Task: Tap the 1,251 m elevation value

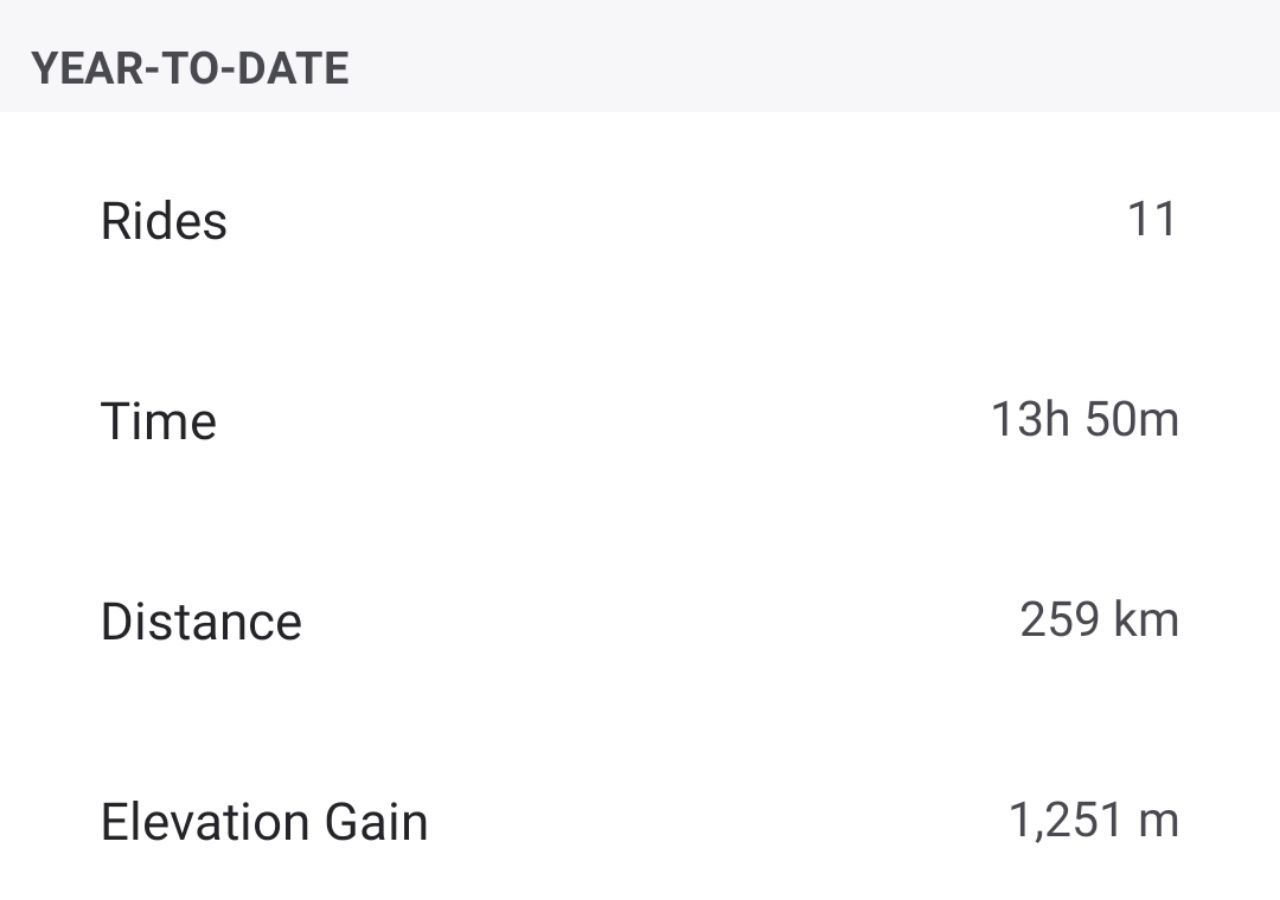Action: [1094, 820]
